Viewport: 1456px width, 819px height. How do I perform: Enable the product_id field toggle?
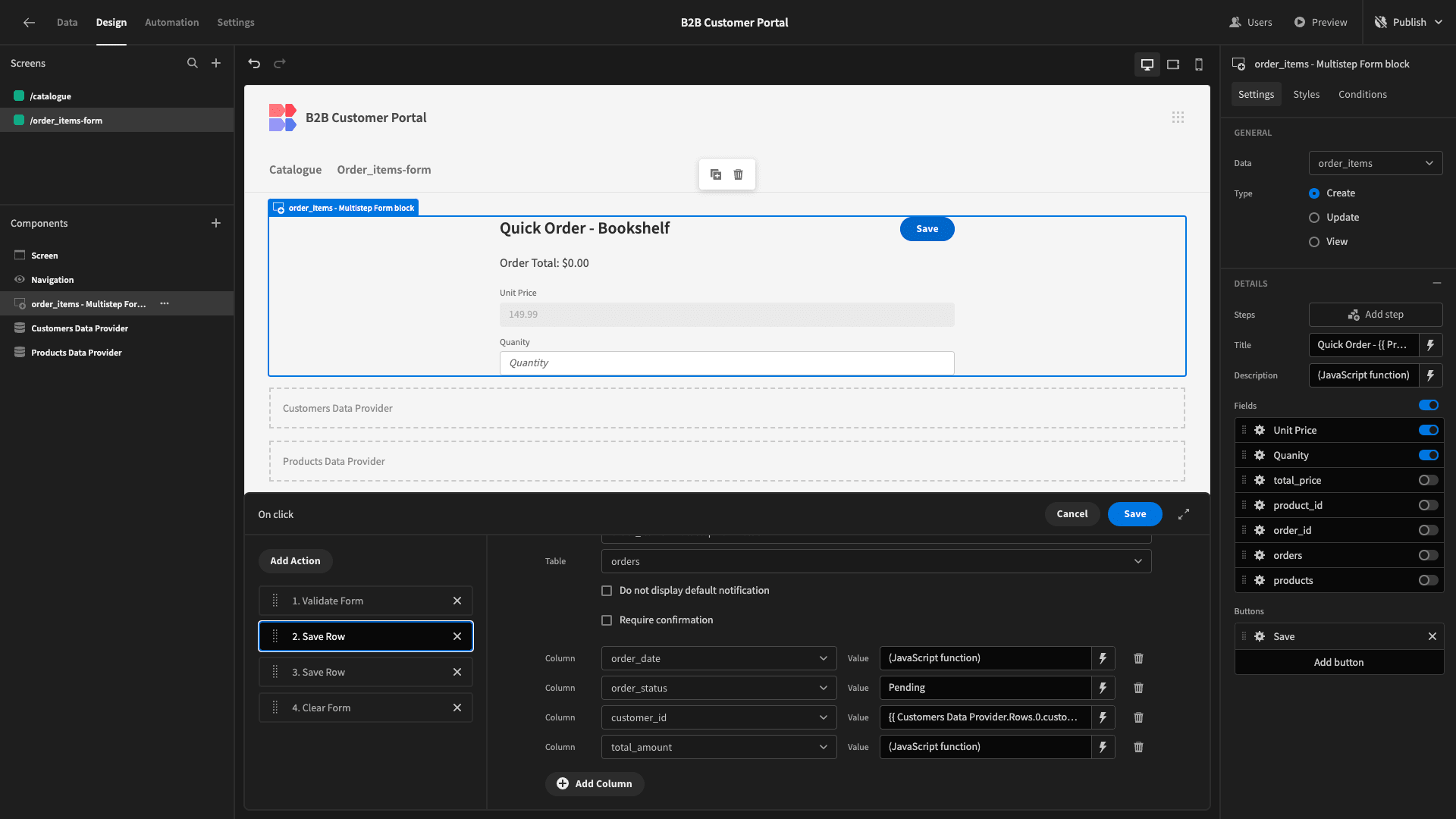tap(1429, 505)
